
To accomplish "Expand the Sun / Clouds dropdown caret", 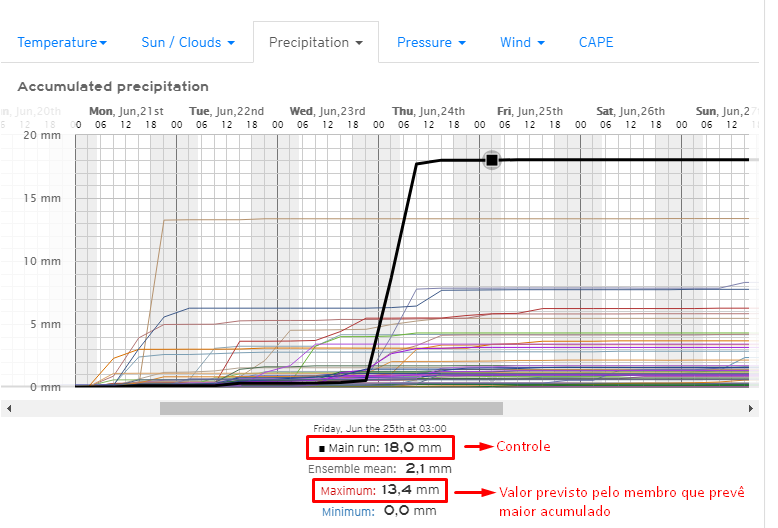I will point(231,43).
